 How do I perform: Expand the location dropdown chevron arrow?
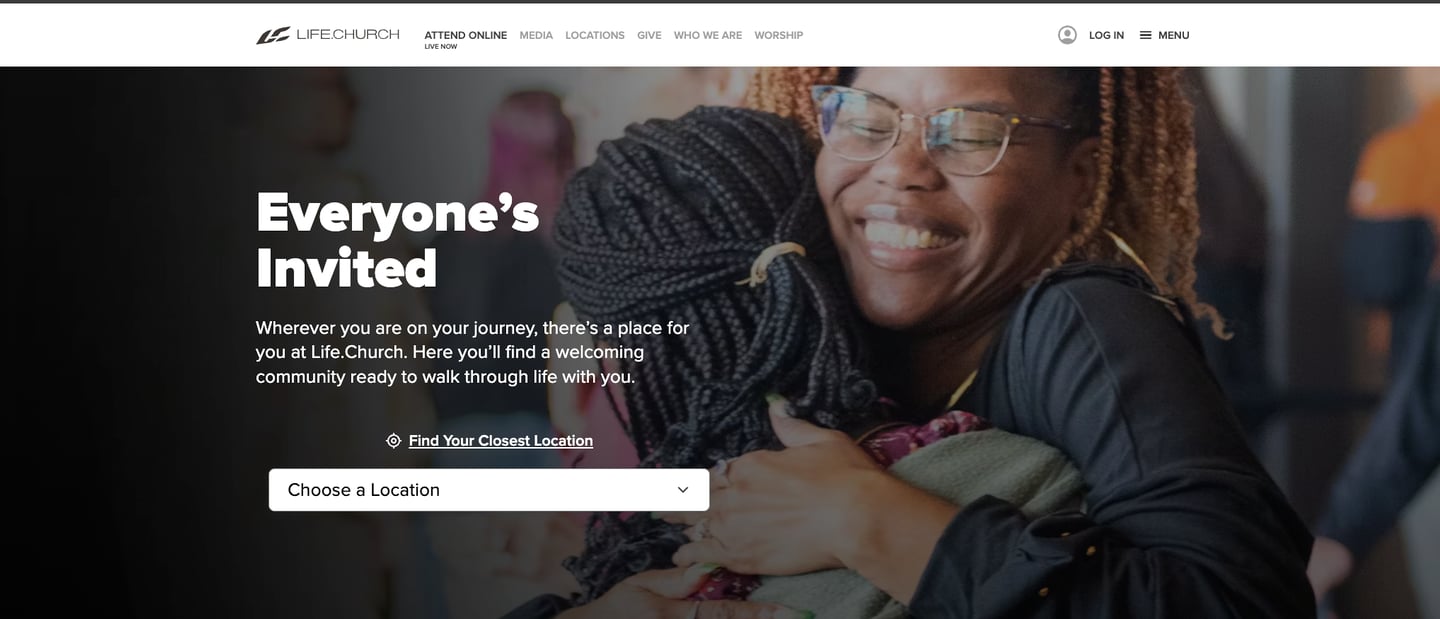click(683, 490)
